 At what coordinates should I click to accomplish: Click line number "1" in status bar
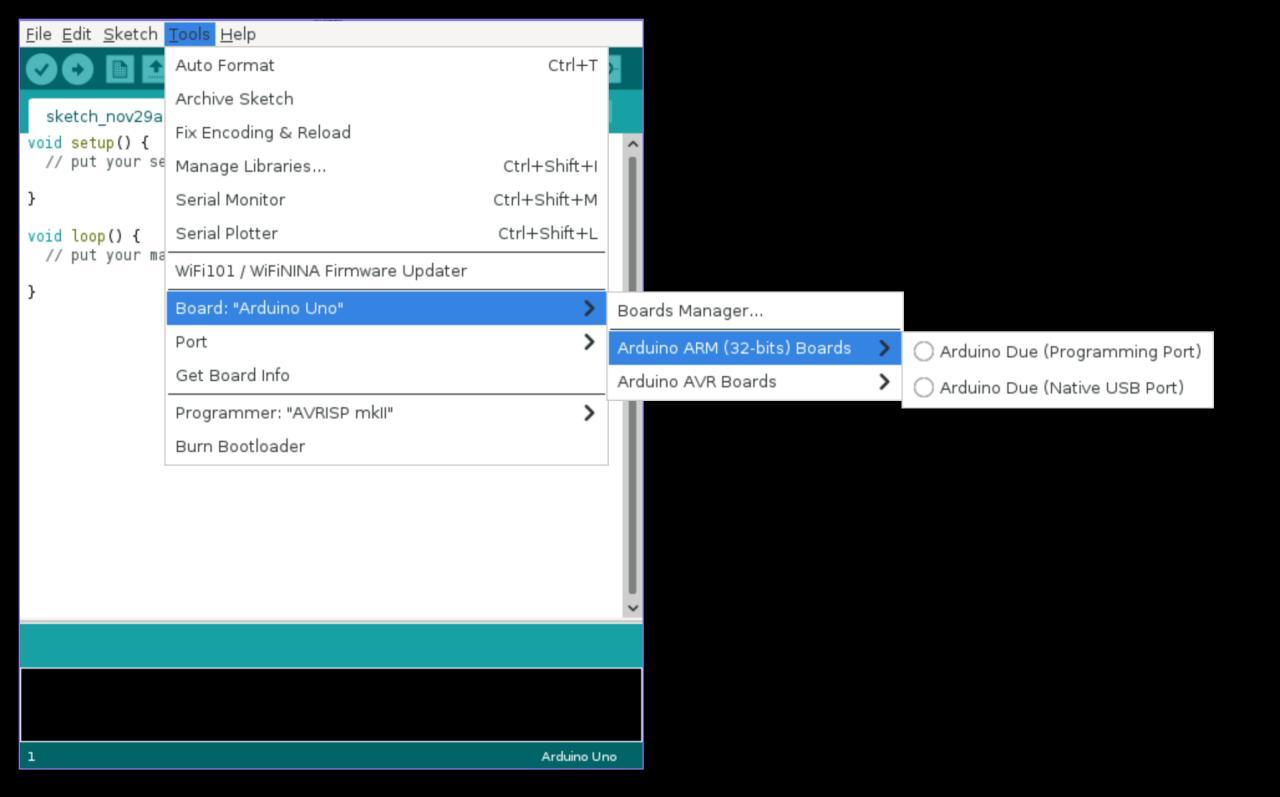click(x=31, y=756)
